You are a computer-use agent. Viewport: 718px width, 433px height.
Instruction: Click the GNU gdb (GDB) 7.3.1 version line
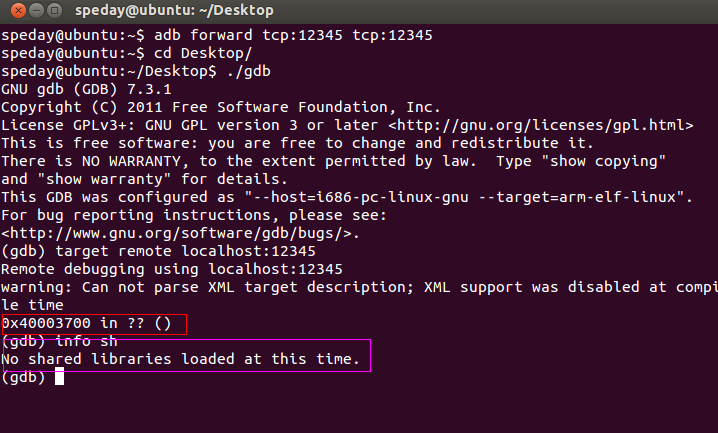point(87,89)
